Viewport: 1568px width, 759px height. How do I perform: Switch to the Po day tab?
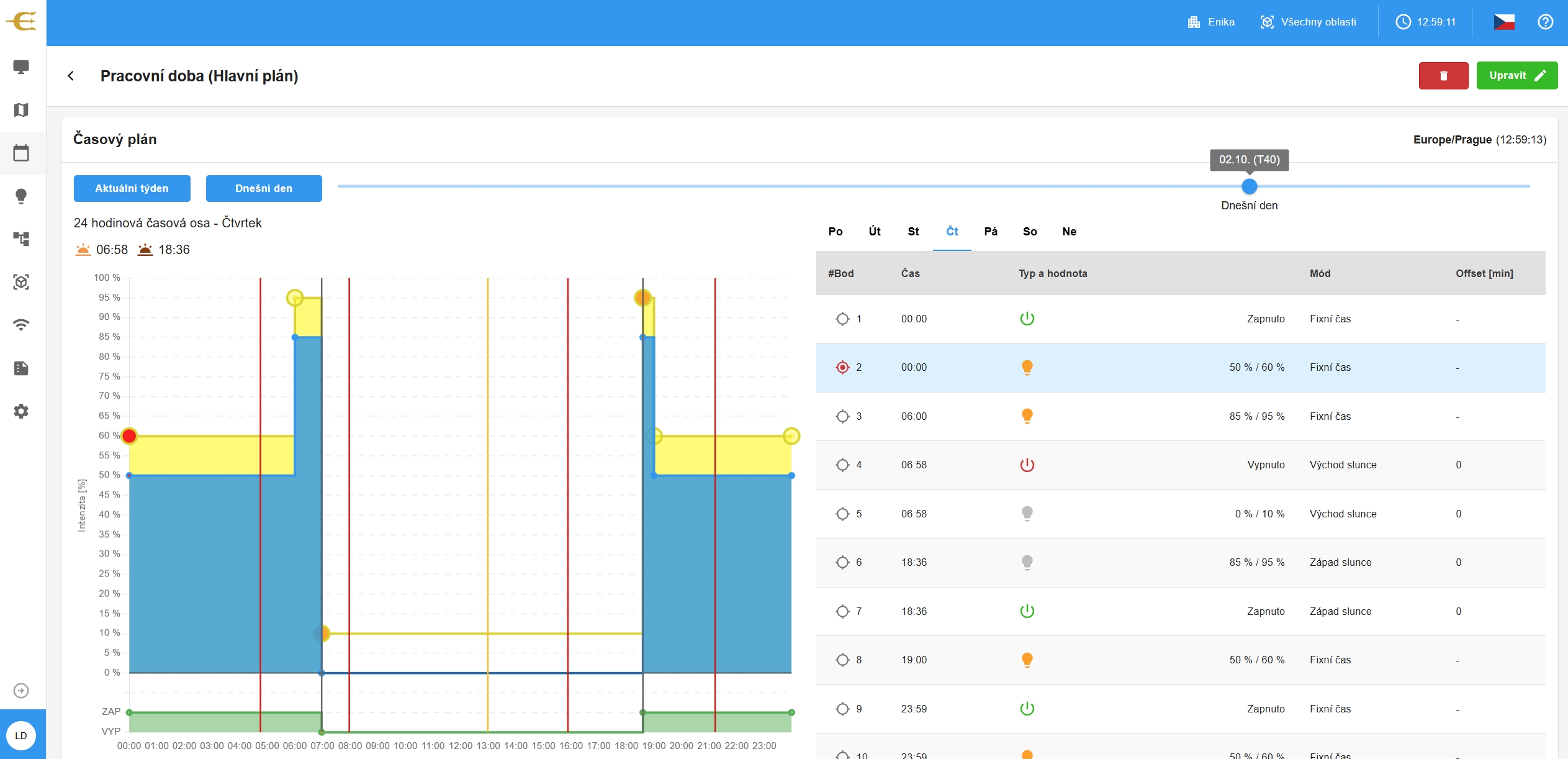(836, 232)
